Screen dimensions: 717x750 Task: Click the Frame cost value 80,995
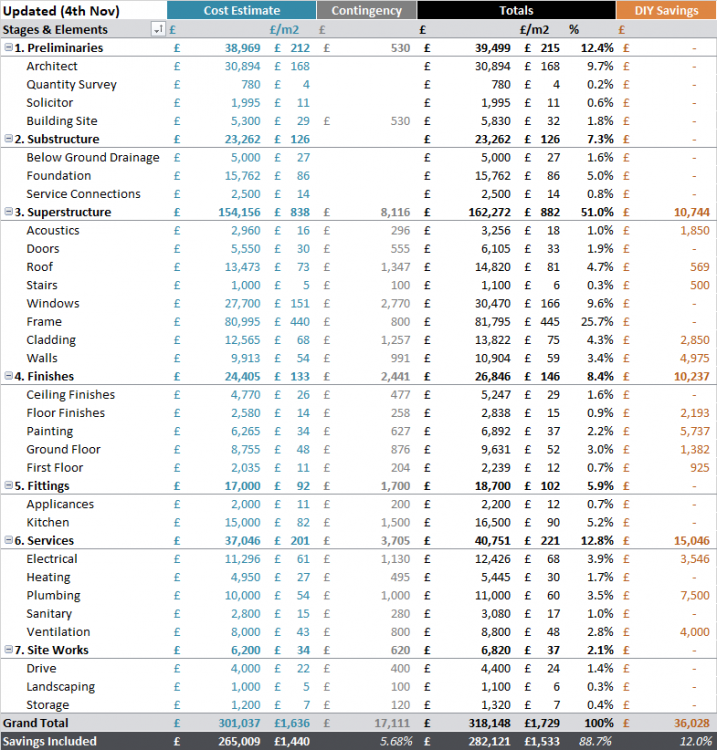[243, 321]
